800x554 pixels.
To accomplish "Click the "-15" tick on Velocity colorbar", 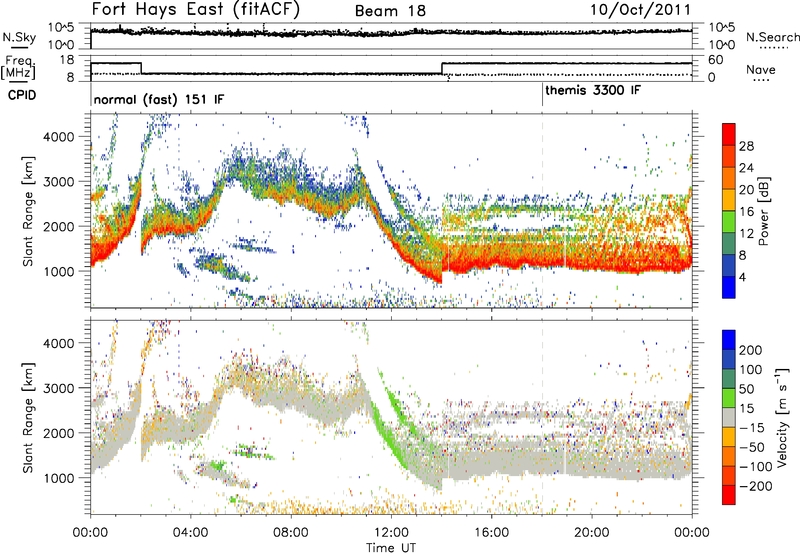I will 752,428.
